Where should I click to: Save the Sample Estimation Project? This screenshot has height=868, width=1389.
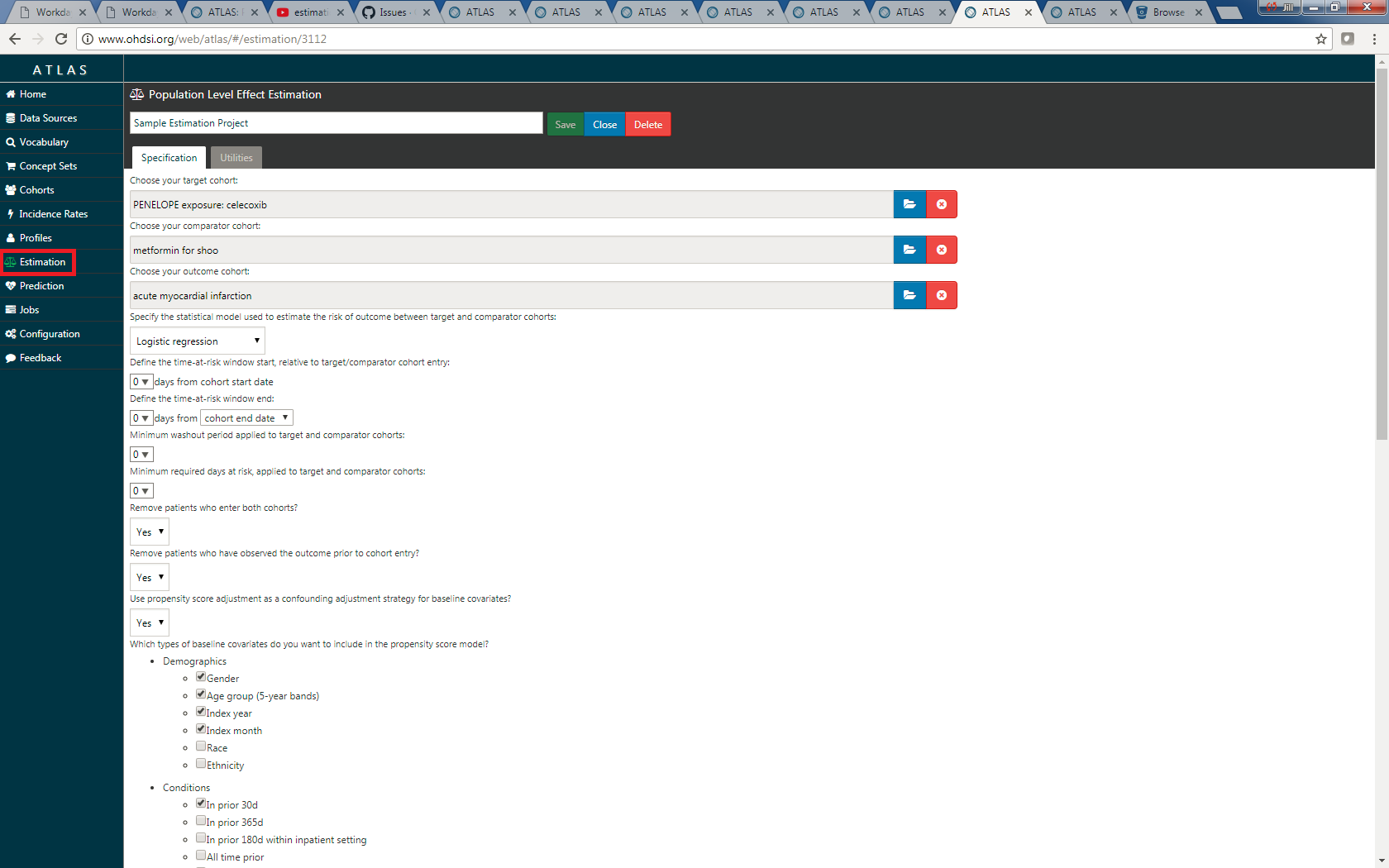(565, 123)
